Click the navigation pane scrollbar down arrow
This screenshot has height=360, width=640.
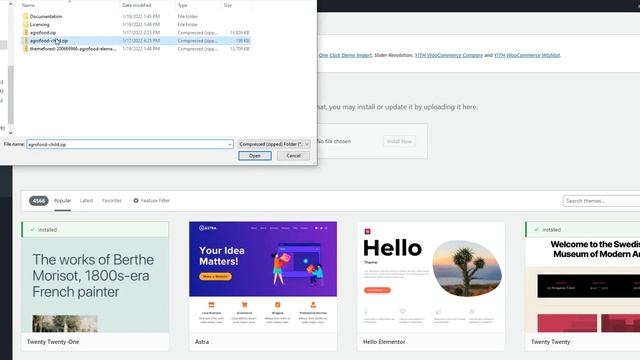point(11,133)
